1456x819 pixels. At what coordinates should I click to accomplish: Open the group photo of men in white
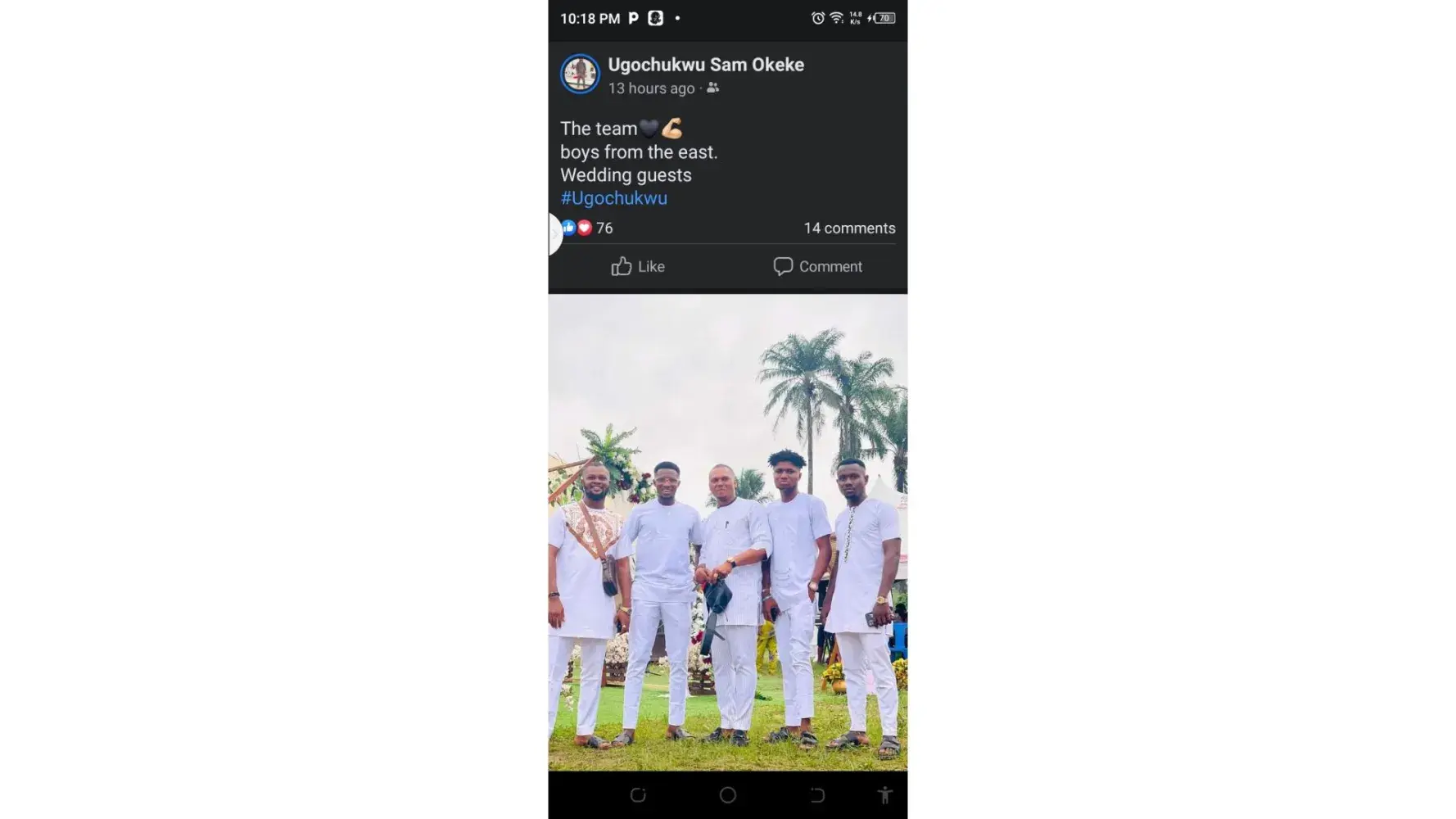point(728,532)
